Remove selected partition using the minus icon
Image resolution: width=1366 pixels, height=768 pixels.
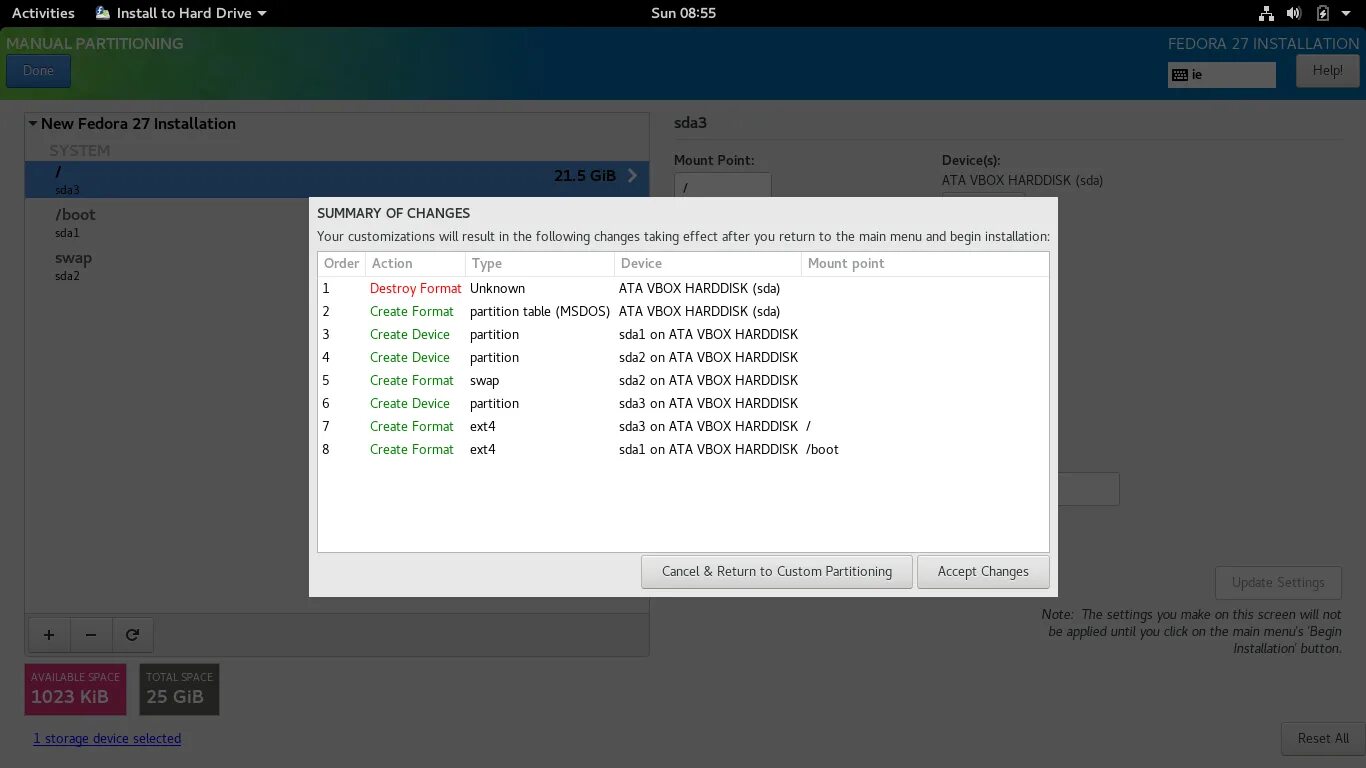(91, 634)
